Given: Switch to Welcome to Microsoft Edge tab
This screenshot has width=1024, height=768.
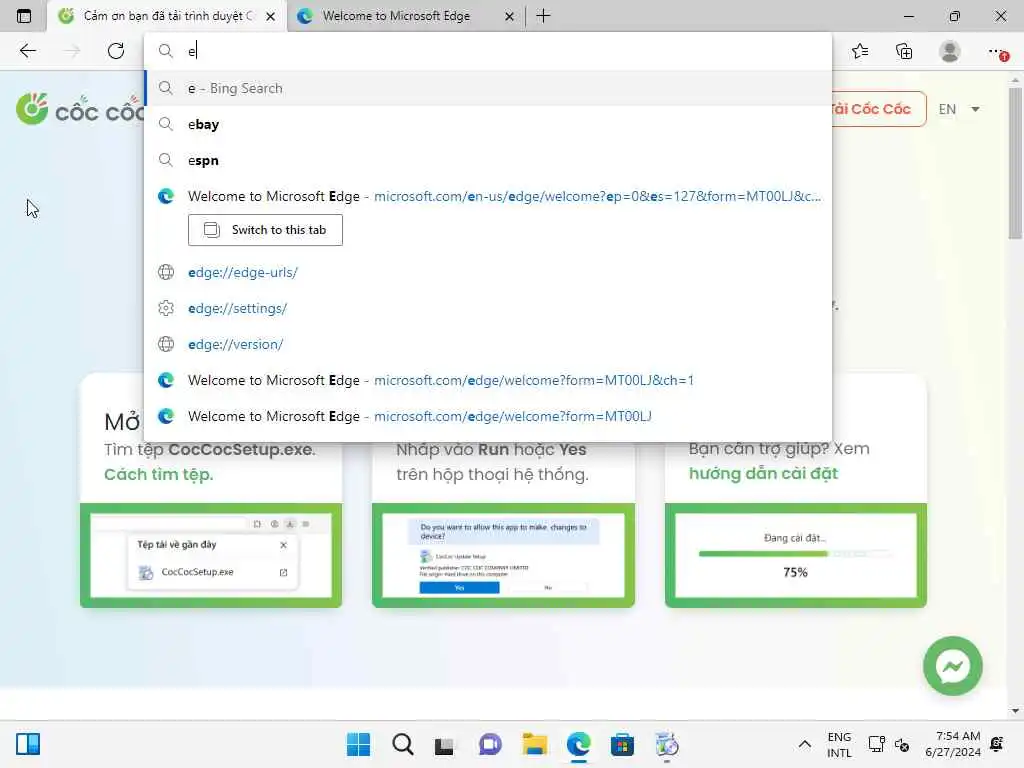Looking at the screenshot, I should (x=406, y=16).
